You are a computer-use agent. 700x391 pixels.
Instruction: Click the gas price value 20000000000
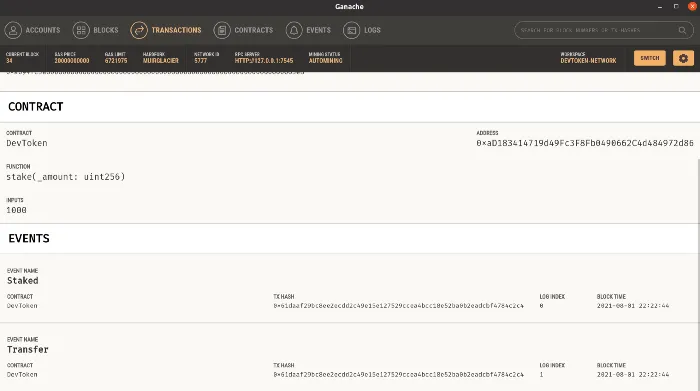72,61
